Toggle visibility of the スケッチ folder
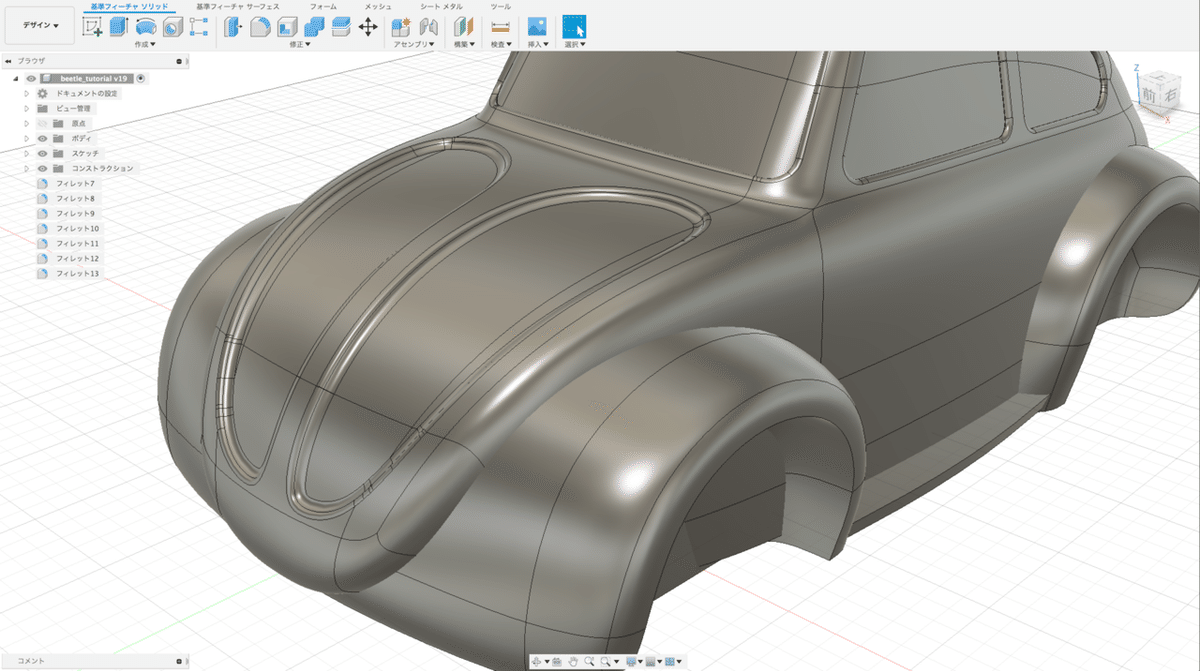This screenshot has width=1200, height=671. (x=43, y=153)
